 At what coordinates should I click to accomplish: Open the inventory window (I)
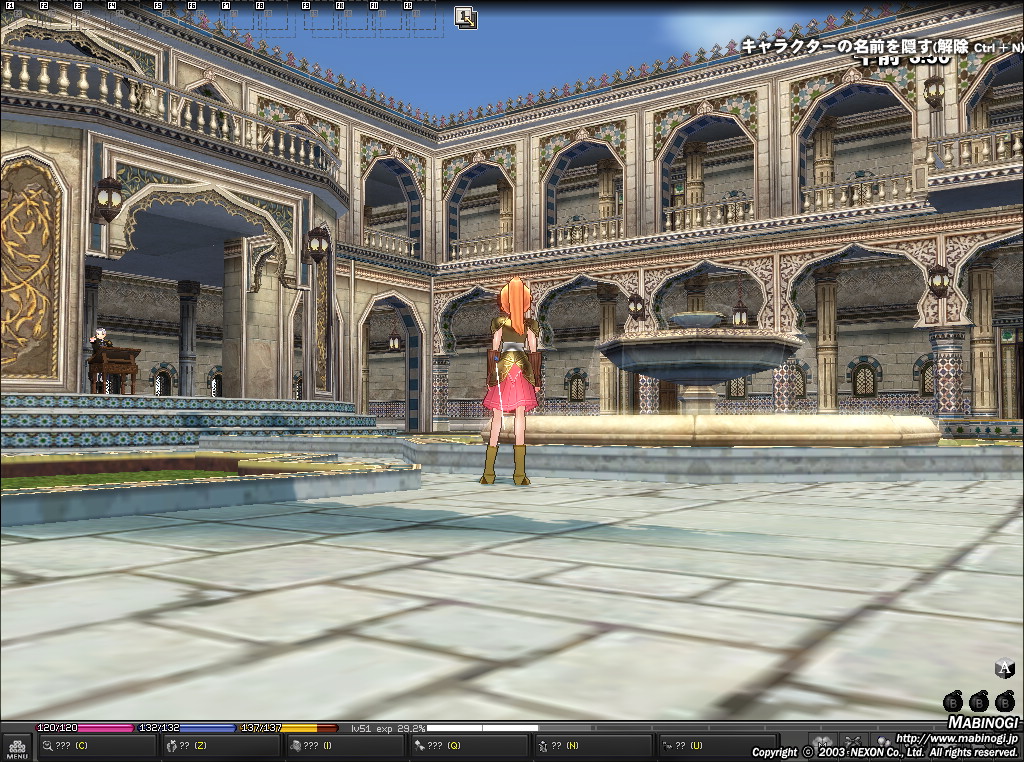click(x=345, y=746)
